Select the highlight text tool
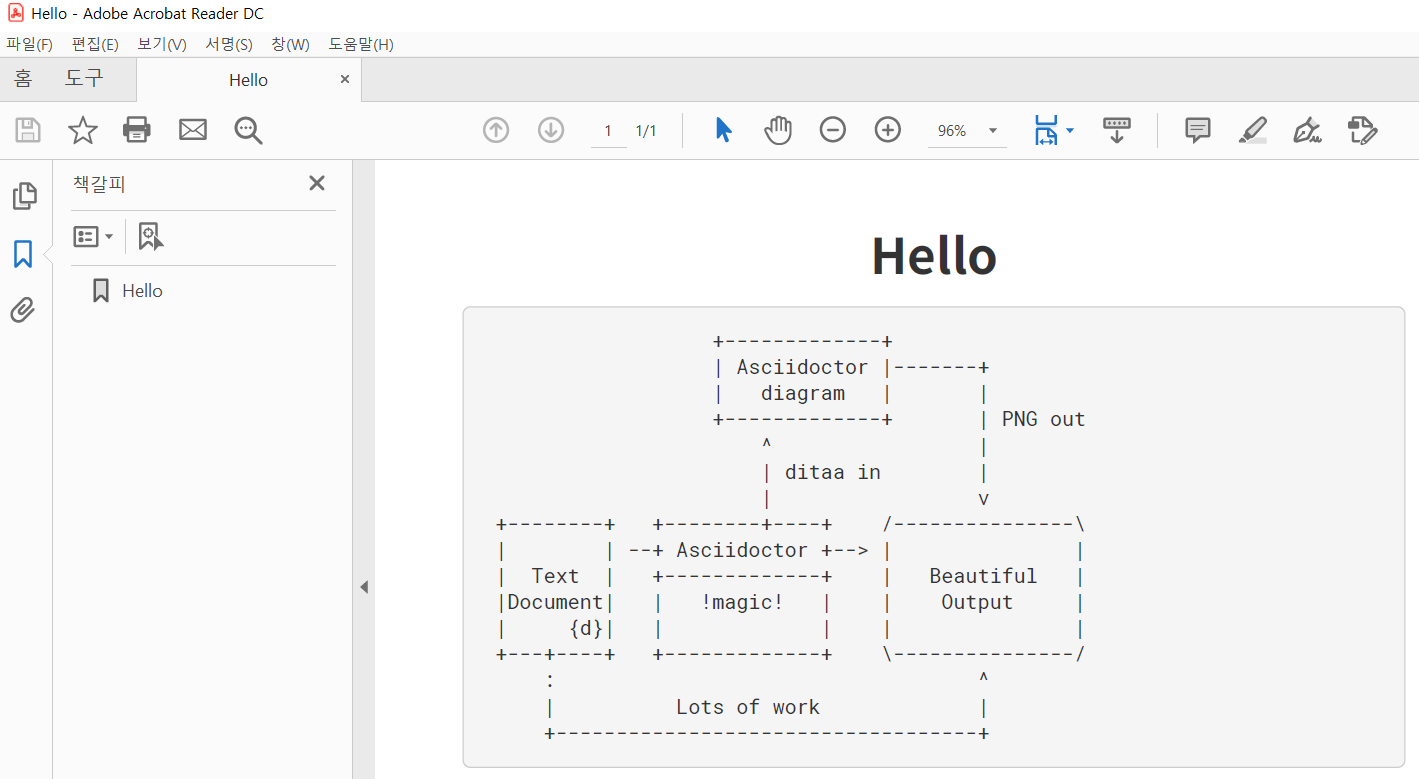The image size is (1419, 779). [x=1252, y=130]
